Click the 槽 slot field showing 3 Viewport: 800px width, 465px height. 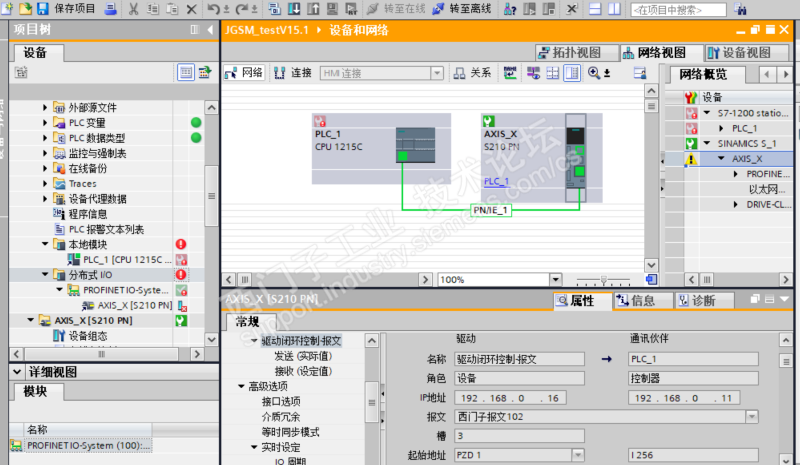(519, 435)
